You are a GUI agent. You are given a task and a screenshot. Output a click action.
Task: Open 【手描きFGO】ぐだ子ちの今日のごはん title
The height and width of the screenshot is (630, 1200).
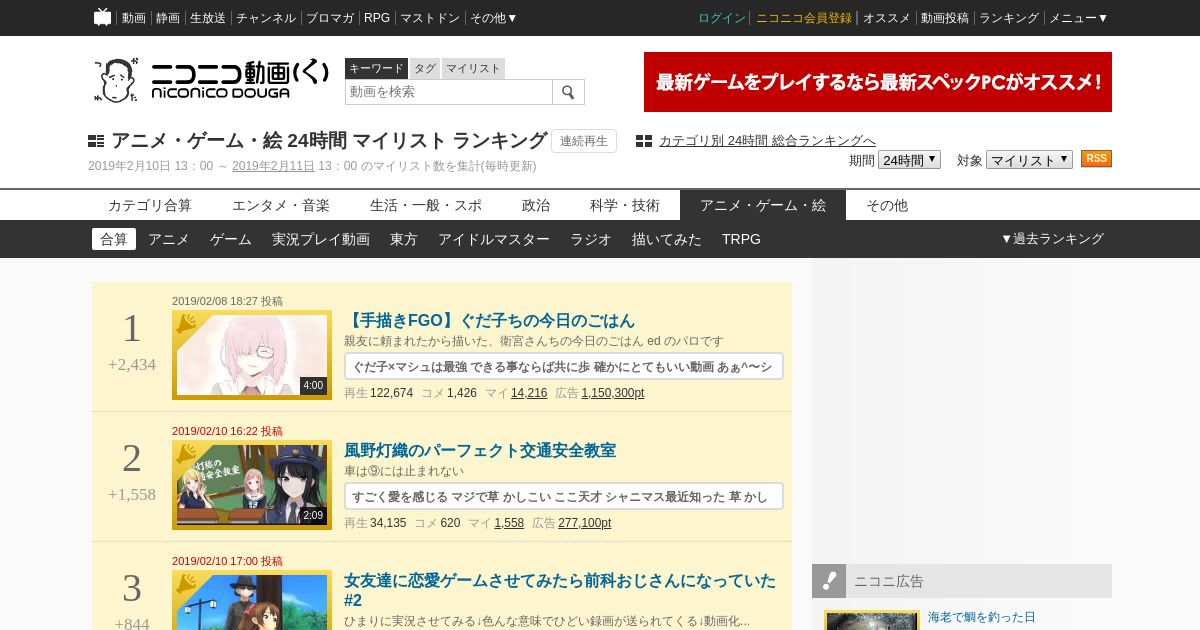(489, 320)
